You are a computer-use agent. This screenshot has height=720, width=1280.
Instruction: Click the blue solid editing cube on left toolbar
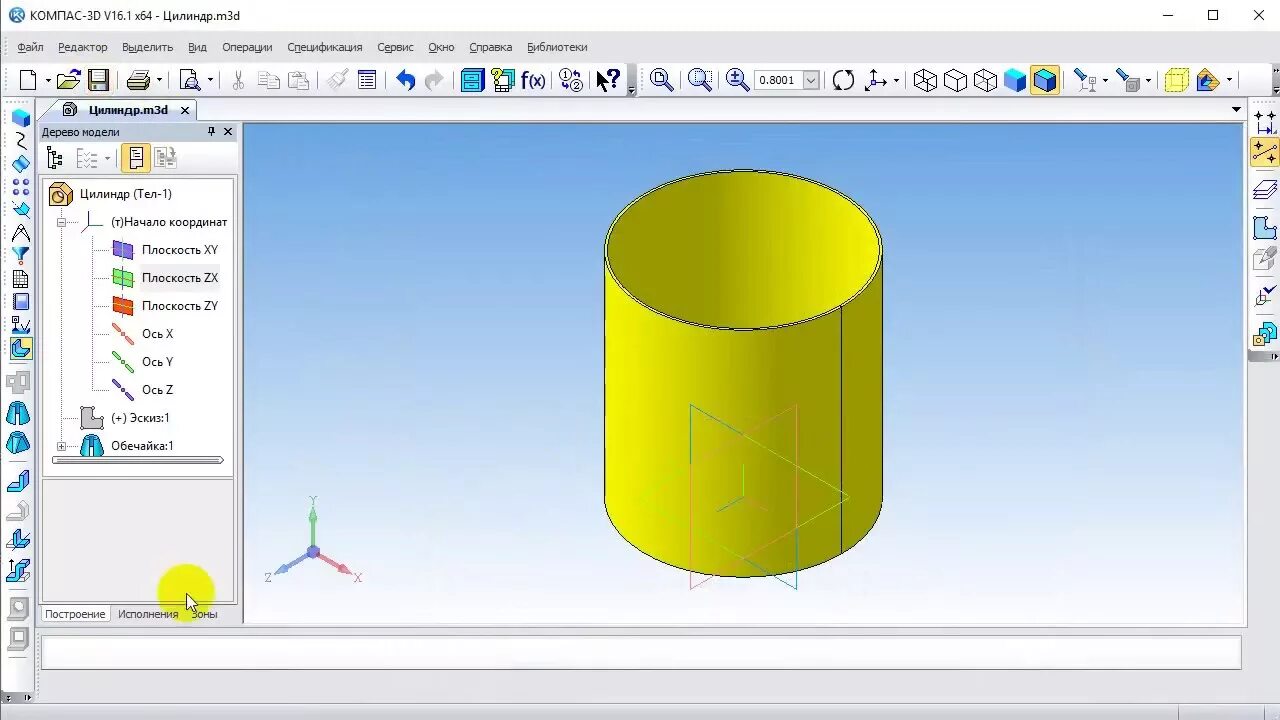(x=20, y=118)
